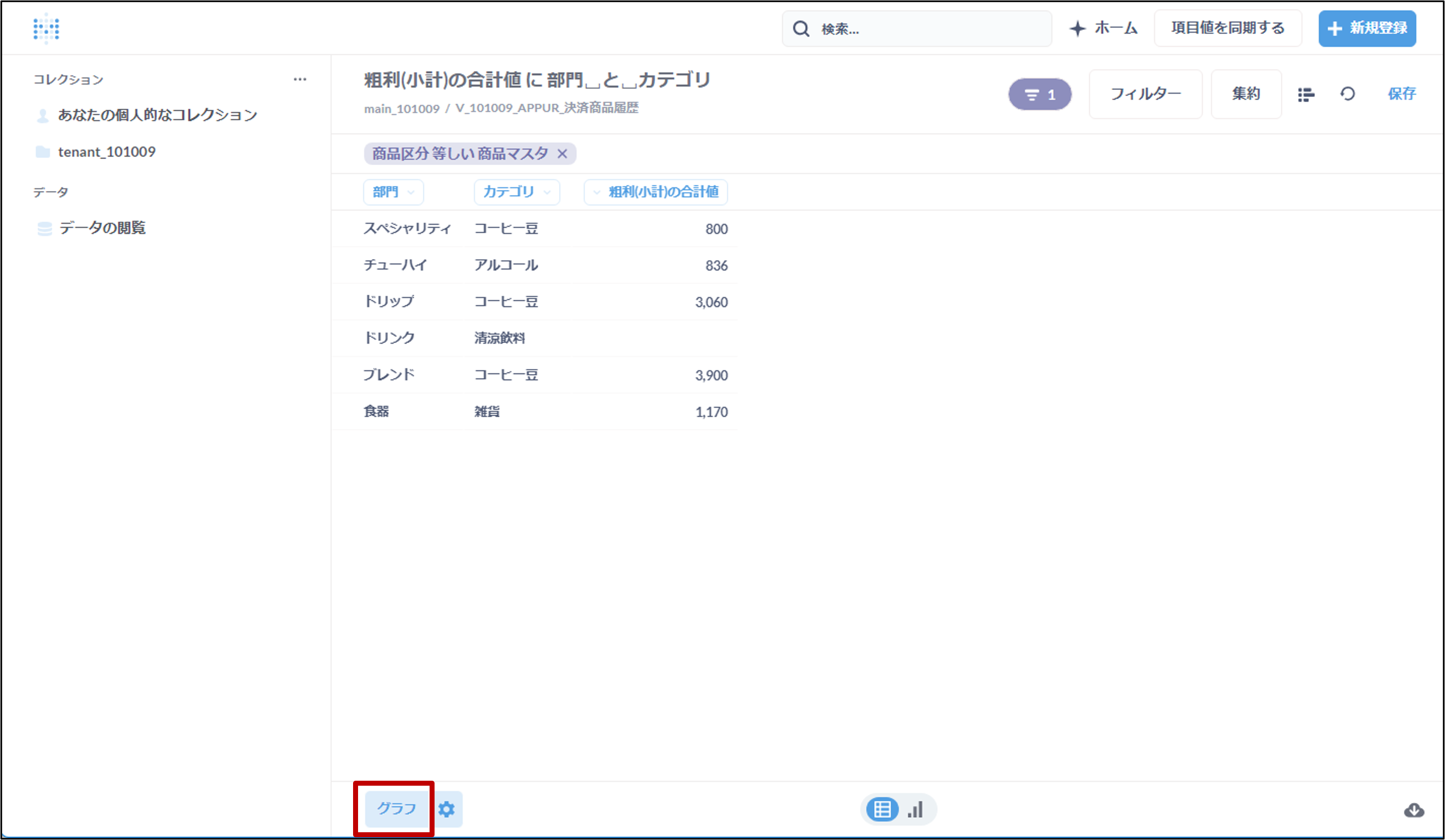Open collections more options ellipsis

(299, 79)
